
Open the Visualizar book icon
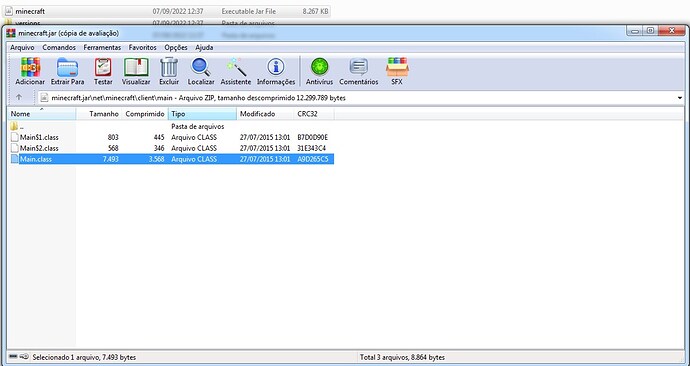click(136, 71)
